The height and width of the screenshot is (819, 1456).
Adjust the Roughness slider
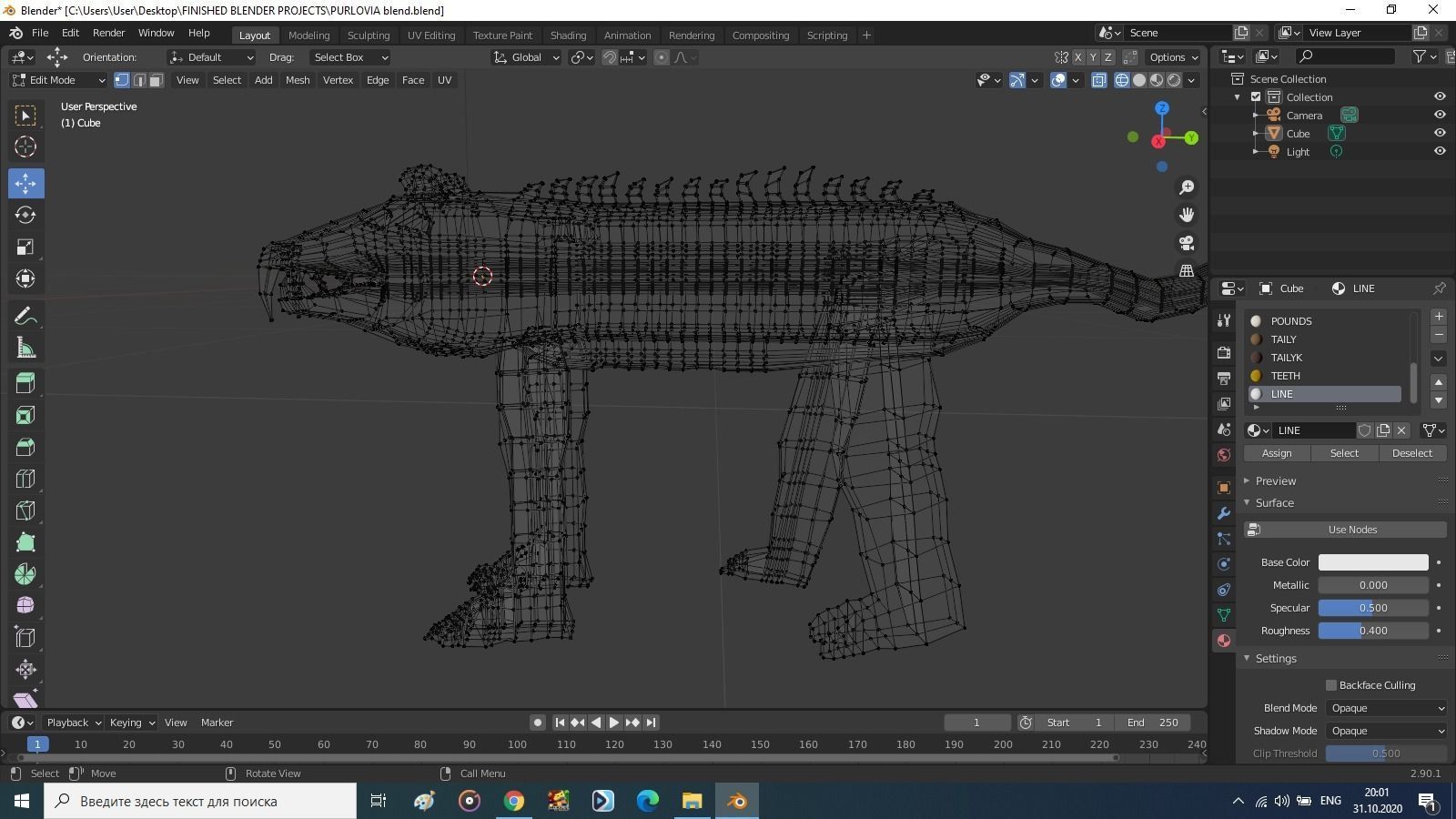[1373, 631]
